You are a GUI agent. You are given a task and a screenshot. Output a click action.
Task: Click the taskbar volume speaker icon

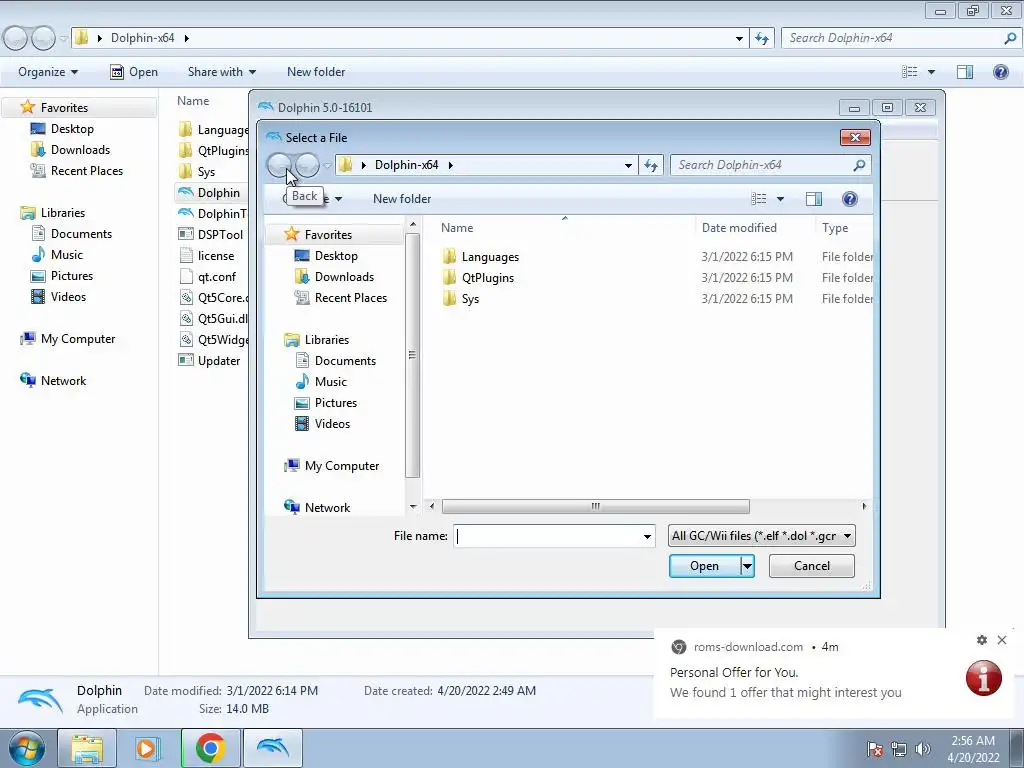(923, 749)
